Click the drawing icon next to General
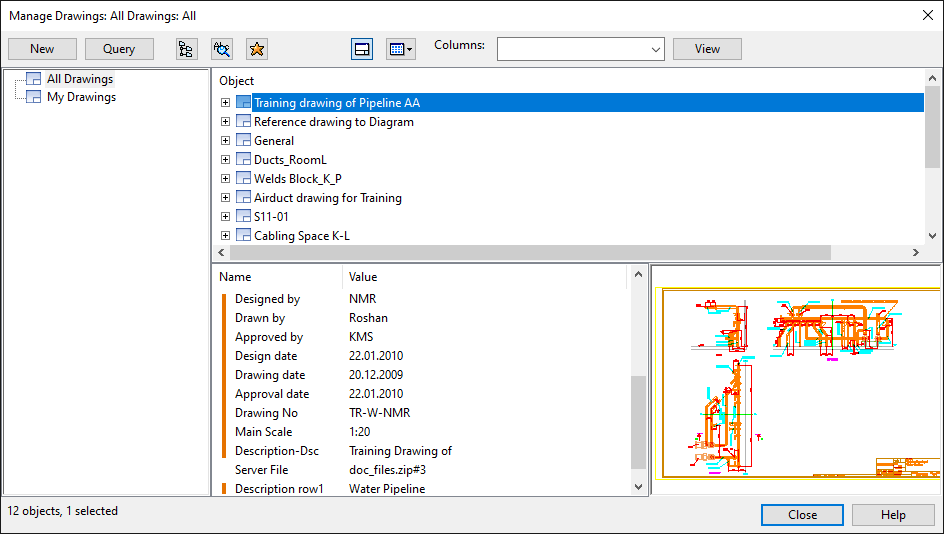This screenshot has width=944, height=534. pyautogui.click(x=244, y=141)
